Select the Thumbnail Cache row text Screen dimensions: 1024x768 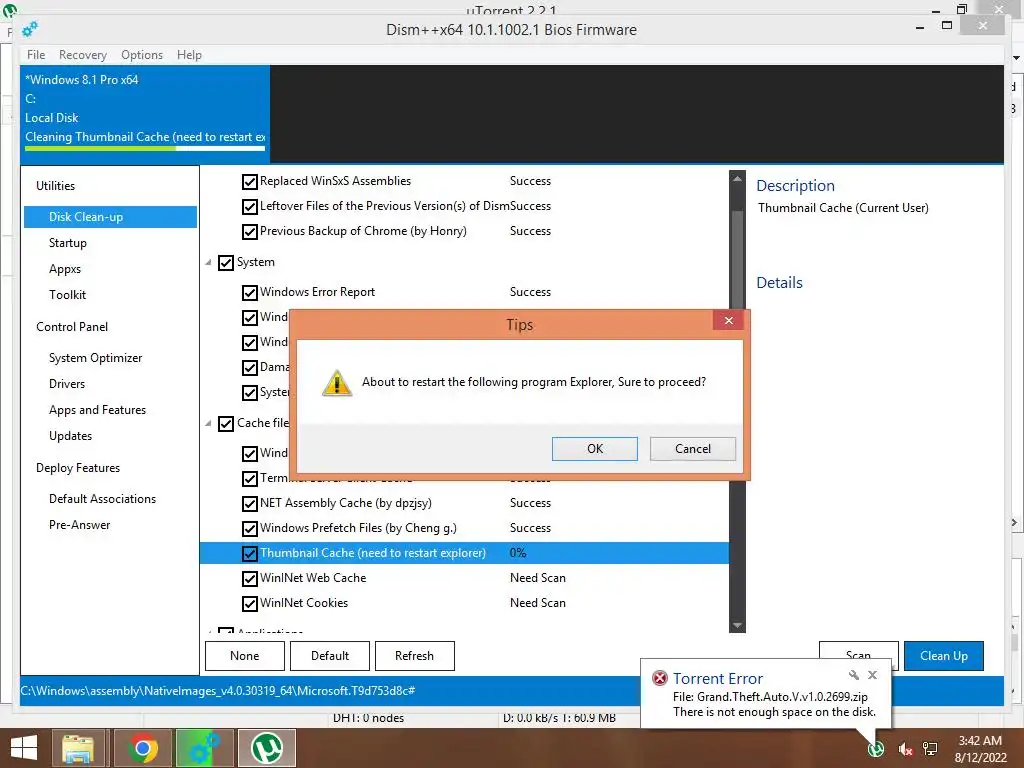(x=373, y=553)
